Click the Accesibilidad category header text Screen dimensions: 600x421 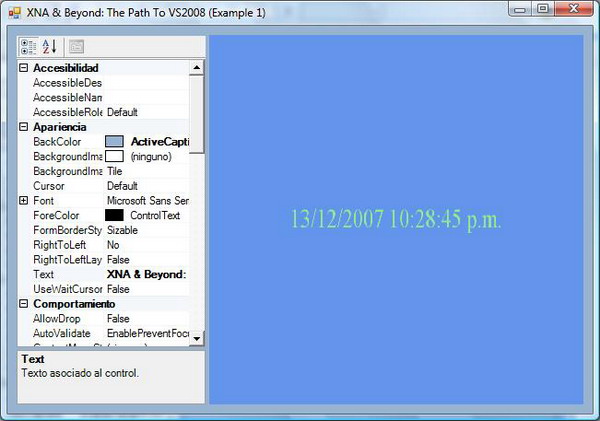pyautogui.click(x=66, y=68)
